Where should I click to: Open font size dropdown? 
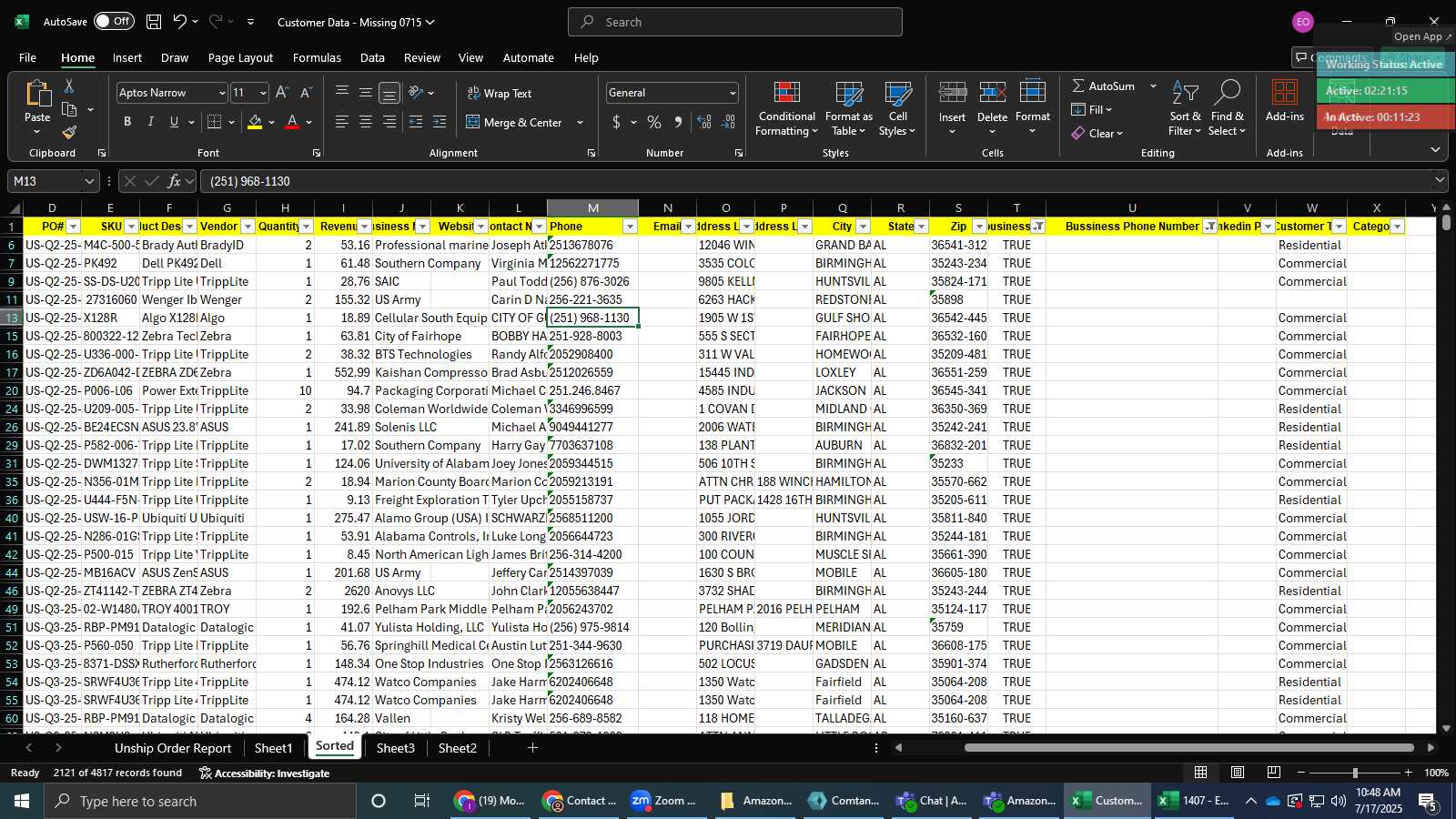[263, 93]
